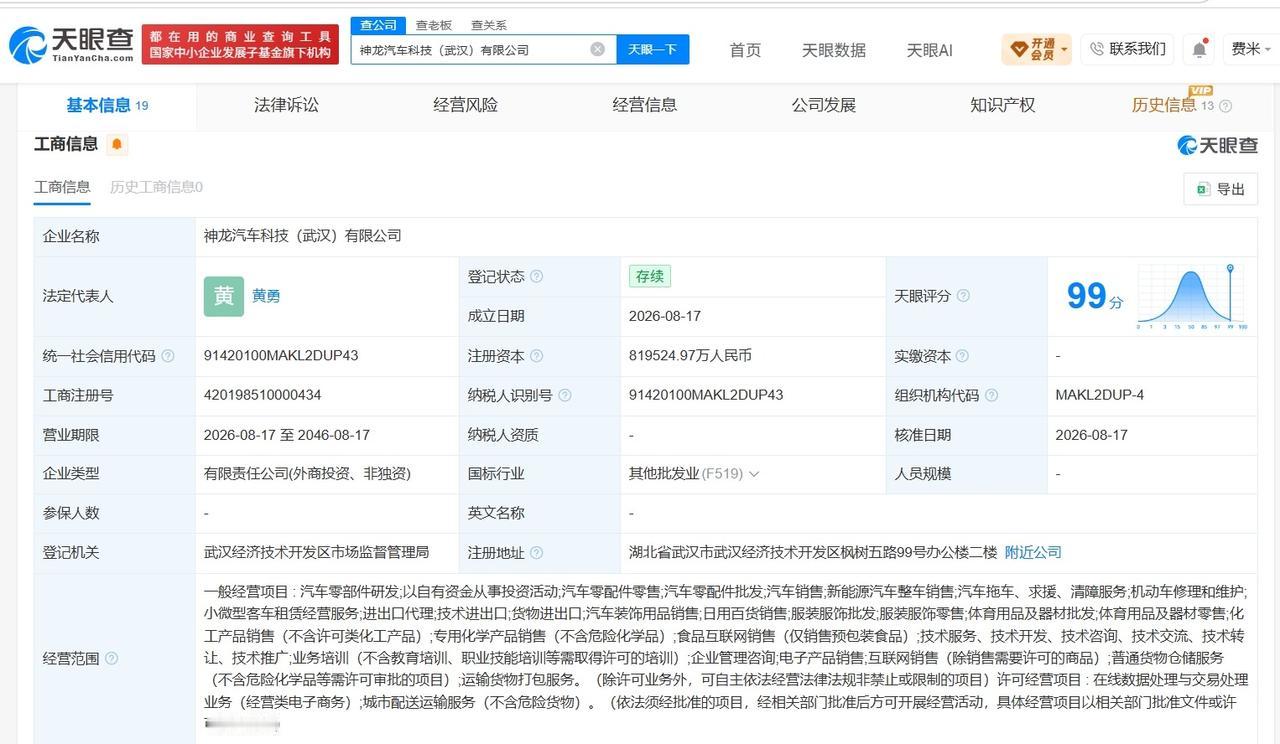The width and height of the screenshot is (1280, 744).
Task: Click the help icon next to 天眼评分
Action: 963,296
